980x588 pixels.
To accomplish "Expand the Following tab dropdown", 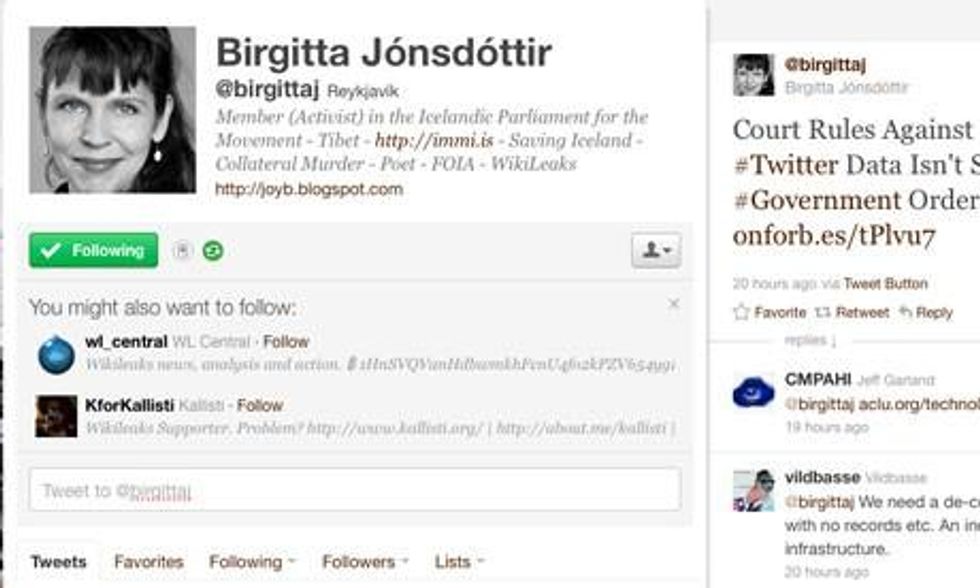I will point(252,562).
